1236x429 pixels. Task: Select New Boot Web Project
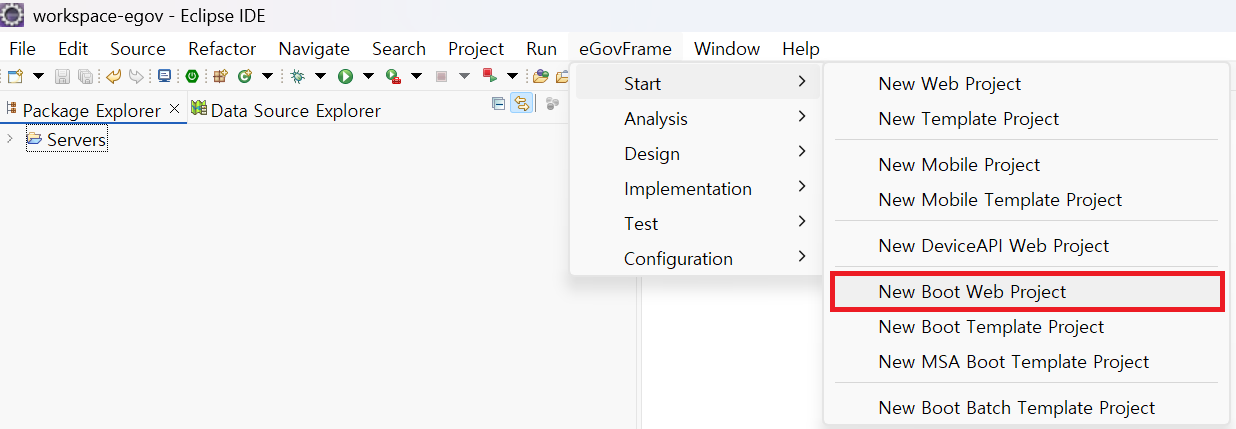972,292
